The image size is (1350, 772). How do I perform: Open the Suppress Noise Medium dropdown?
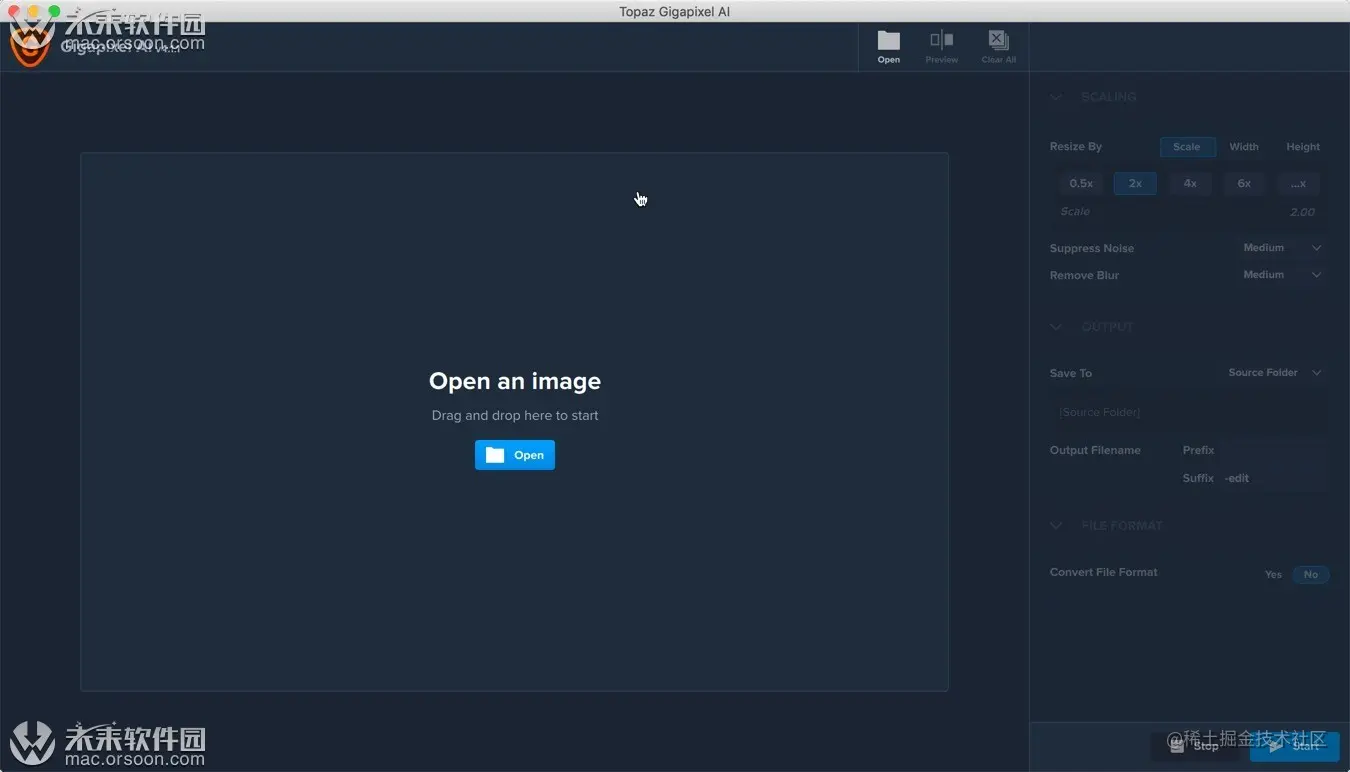pos(1282,248)
